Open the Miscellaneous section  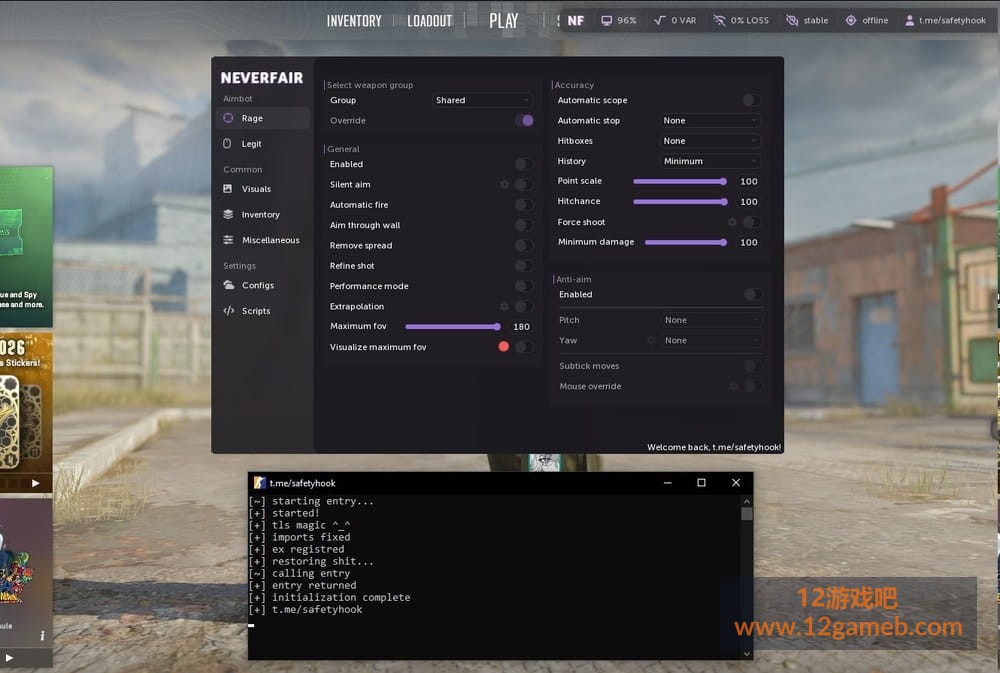coord(263,240)
